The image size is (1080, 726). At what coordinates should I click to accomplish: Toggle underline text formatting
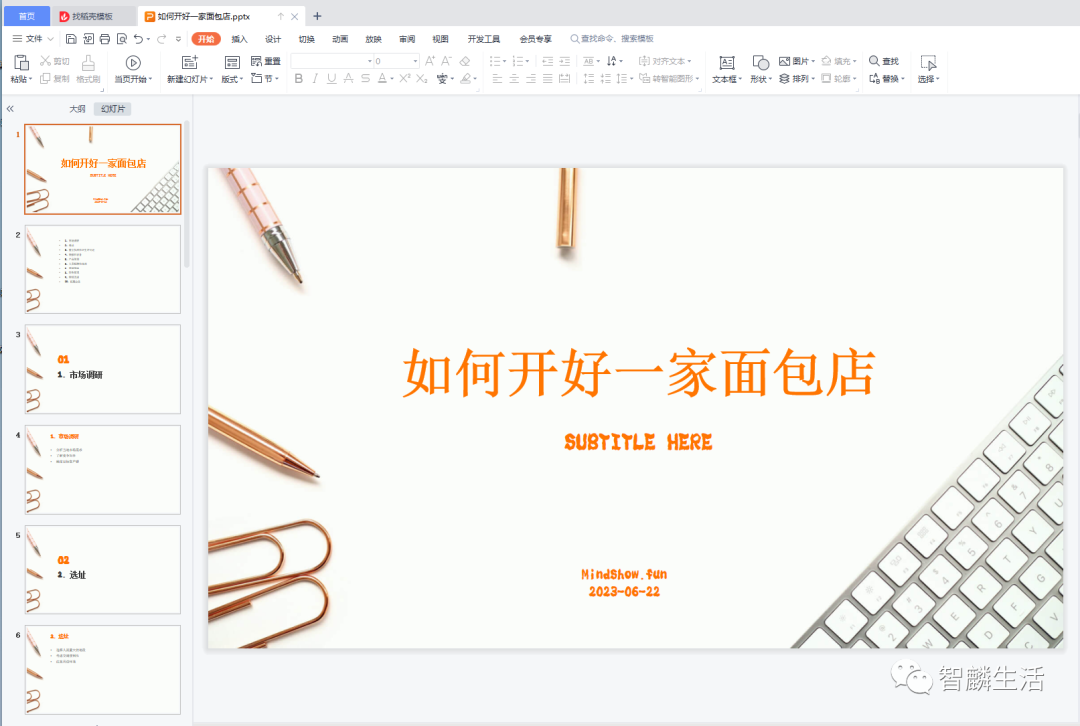331,79
